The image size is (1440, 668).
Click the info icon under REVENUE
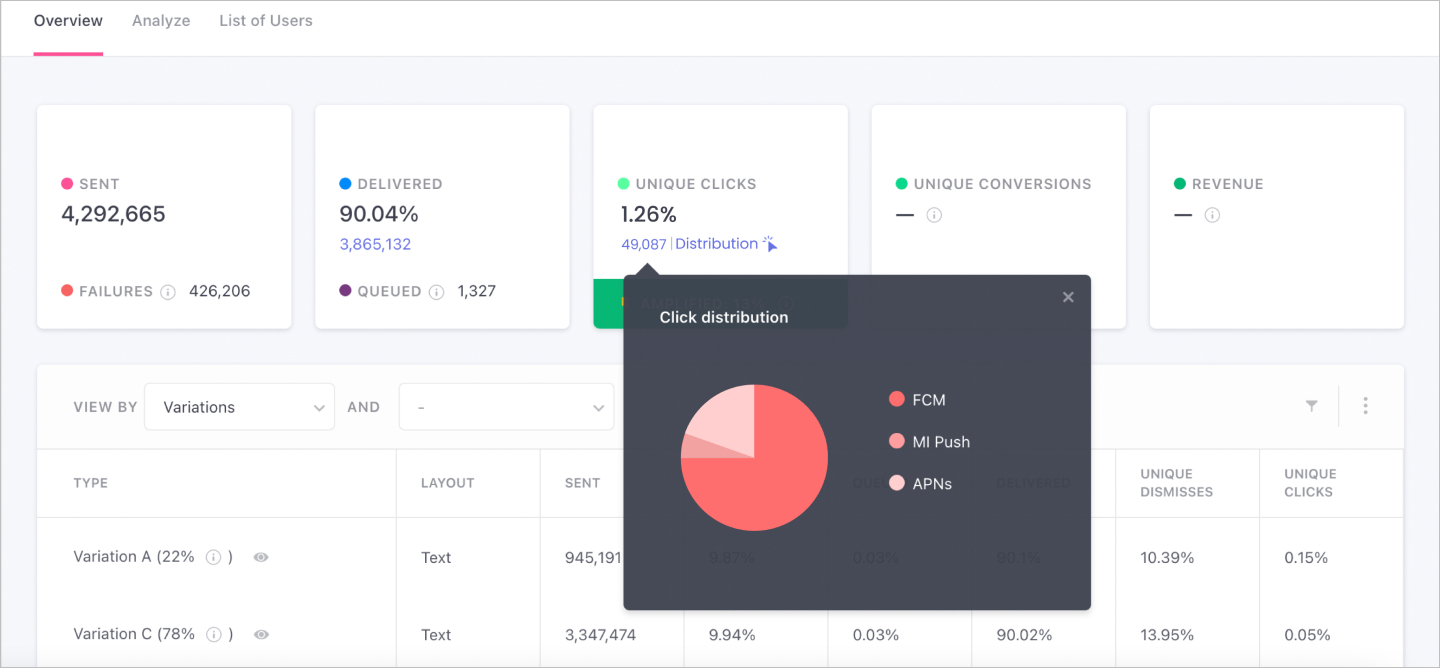click(x=1212, y=215)
